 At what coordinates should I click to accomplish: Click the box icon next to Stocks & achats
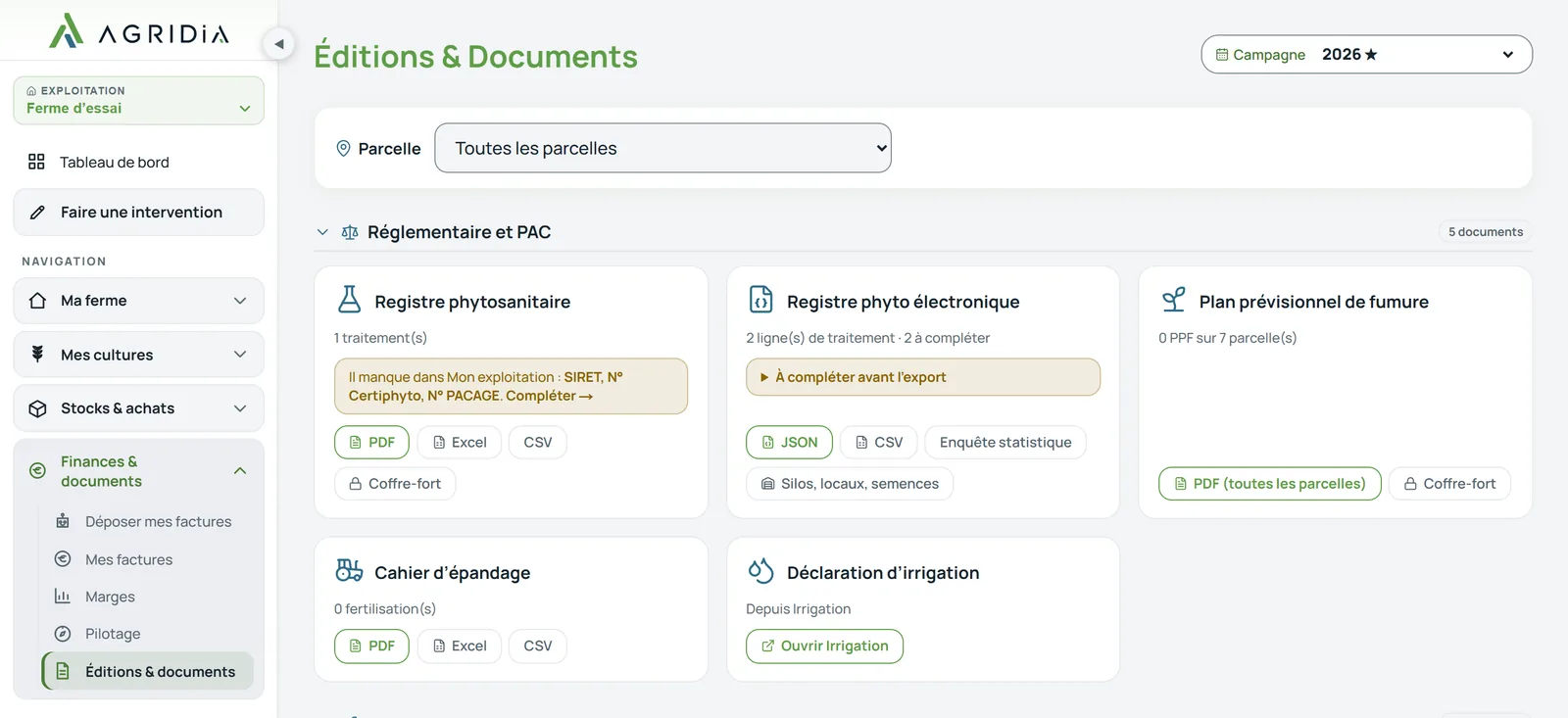37,408
